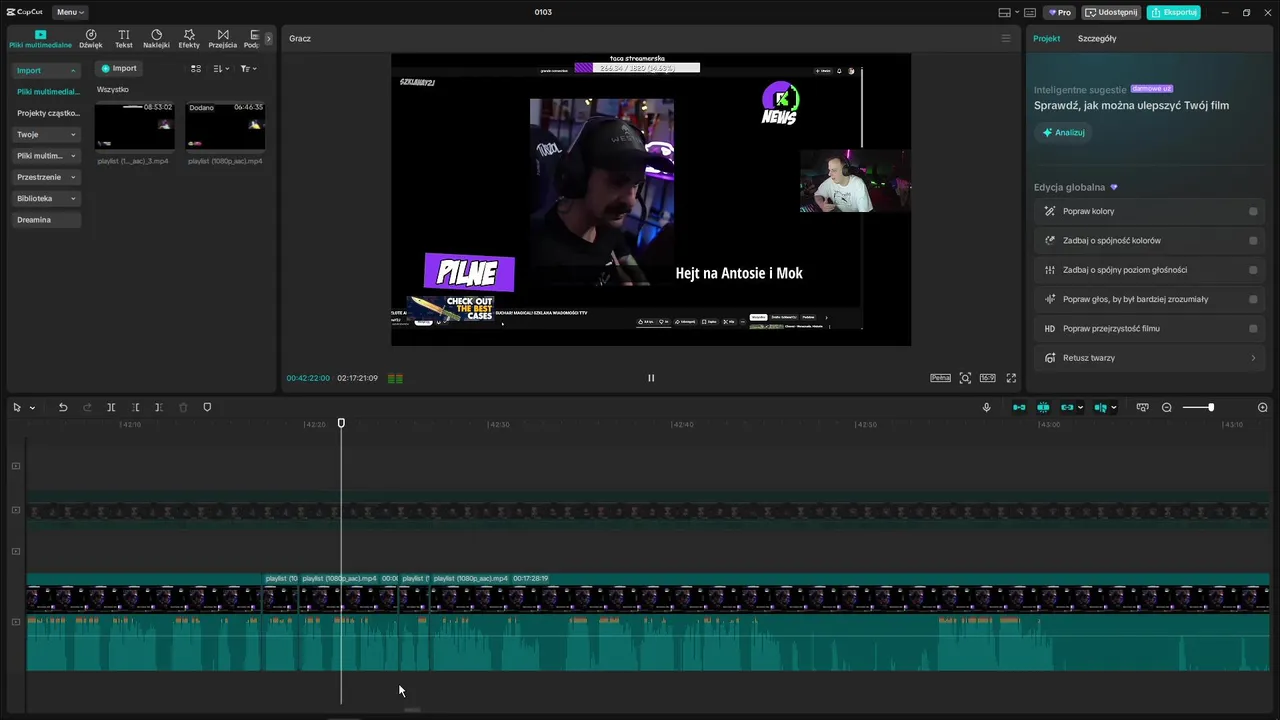Open the media filter dropdown
This screenshot has width=1280, height=720.
pyautogui.click(x=249, y=68)
